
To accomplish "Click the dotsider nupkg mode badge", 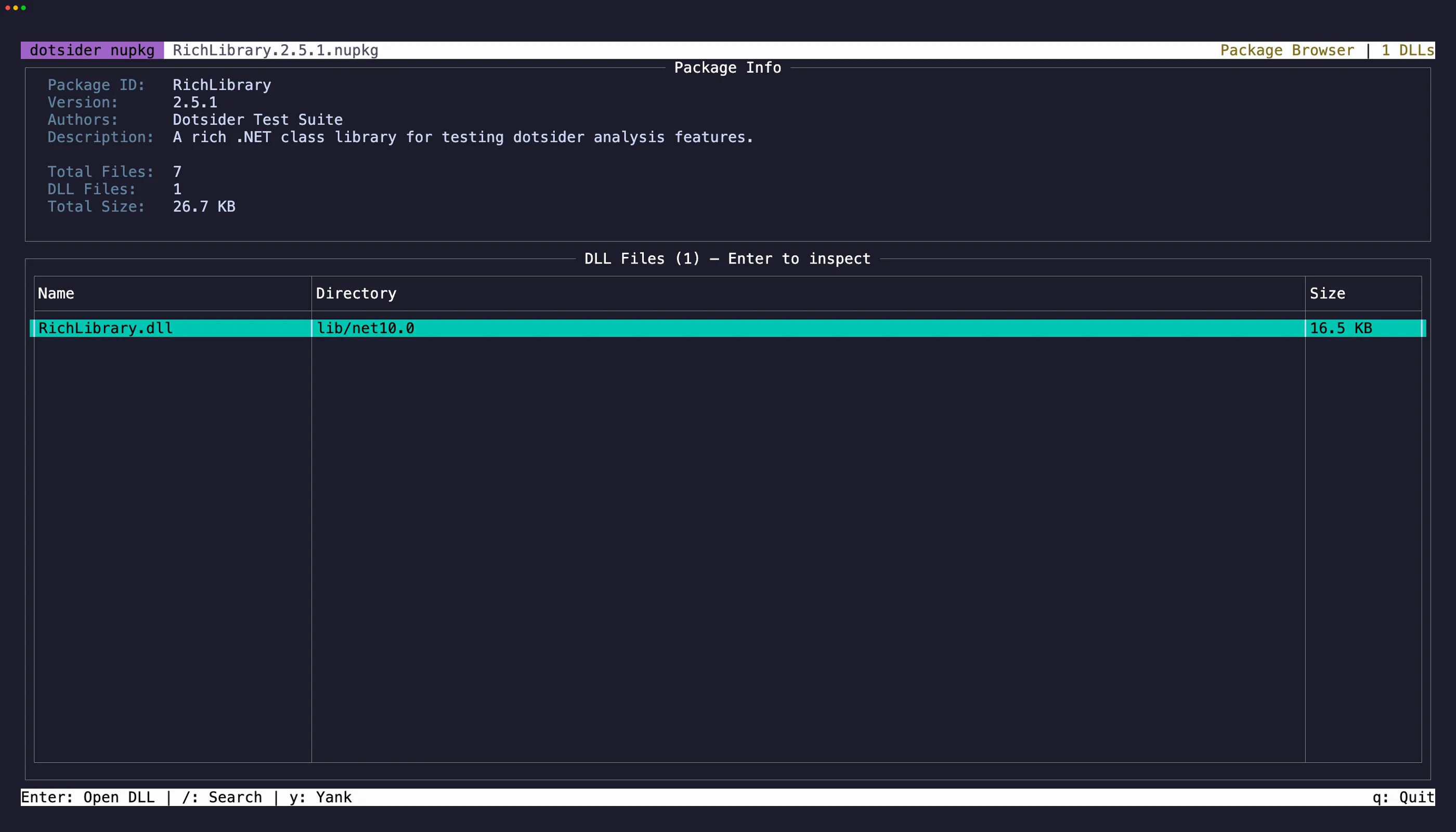I will pyautogui.click(x=91, y=50).
